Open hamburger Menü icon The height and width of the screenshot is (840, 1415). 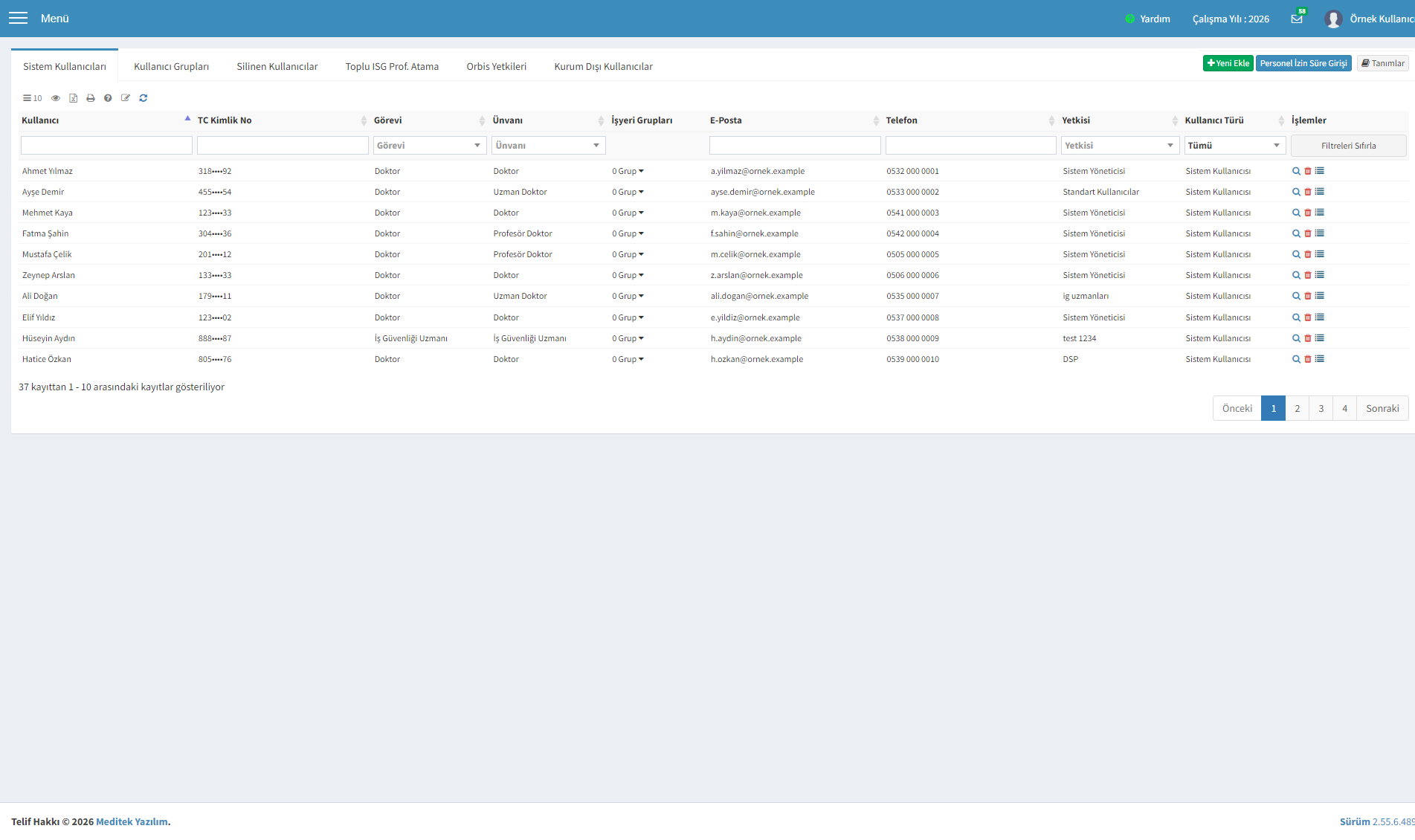18,19
